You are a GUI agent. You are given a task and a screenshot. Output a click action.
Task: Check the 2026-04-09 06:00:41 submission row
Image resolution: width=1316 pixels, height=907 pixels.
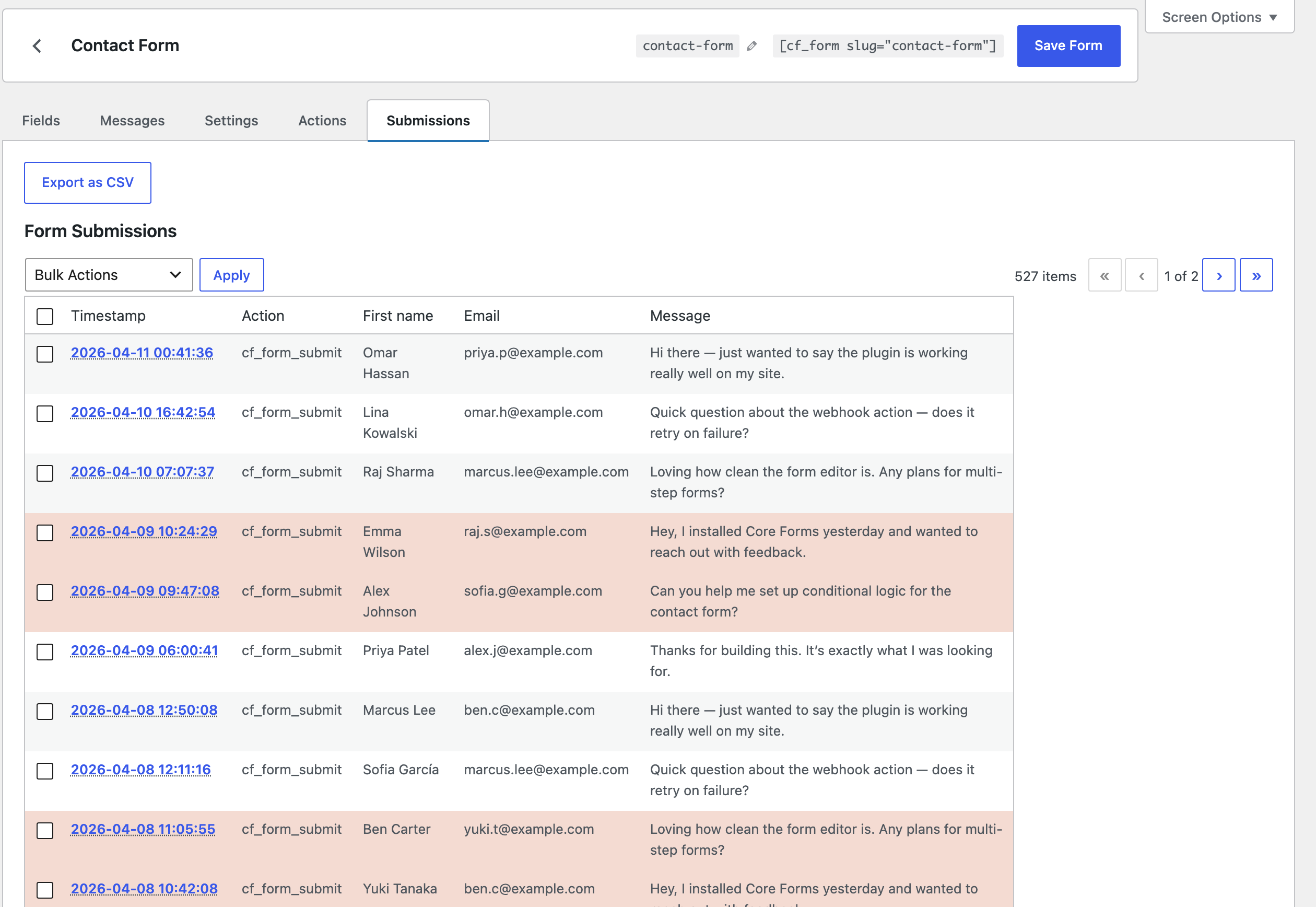pyautogui.click(x=45, y=652)
